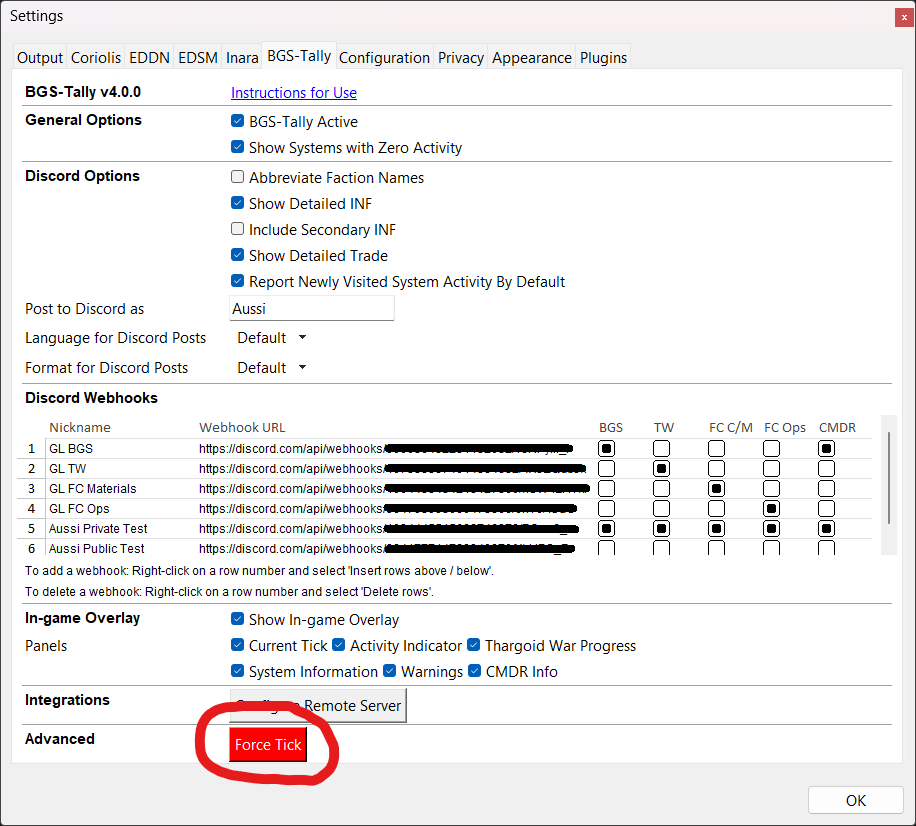Click the GL TW webhook URL cell
Screen dimensions: 916x826
[394, 468]
